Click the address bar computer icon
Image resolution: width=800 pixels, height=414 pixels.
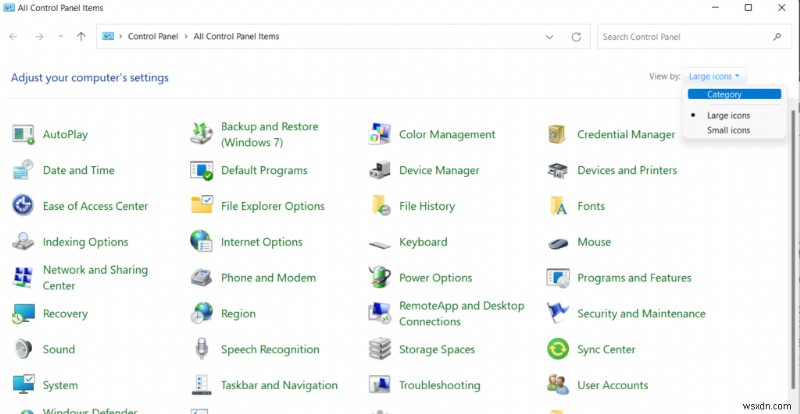[108, 36]
